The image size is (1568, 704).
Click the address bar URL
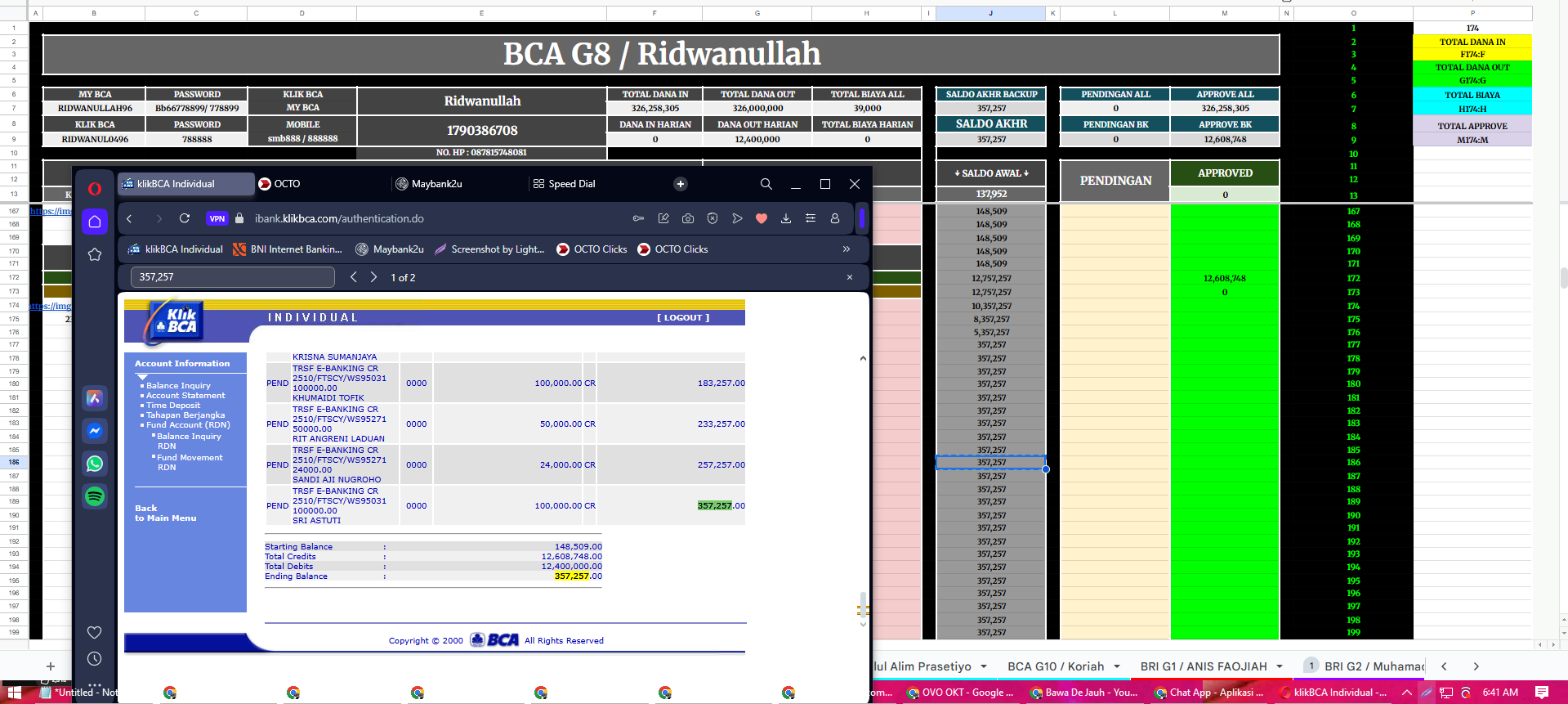pos(339,218)
